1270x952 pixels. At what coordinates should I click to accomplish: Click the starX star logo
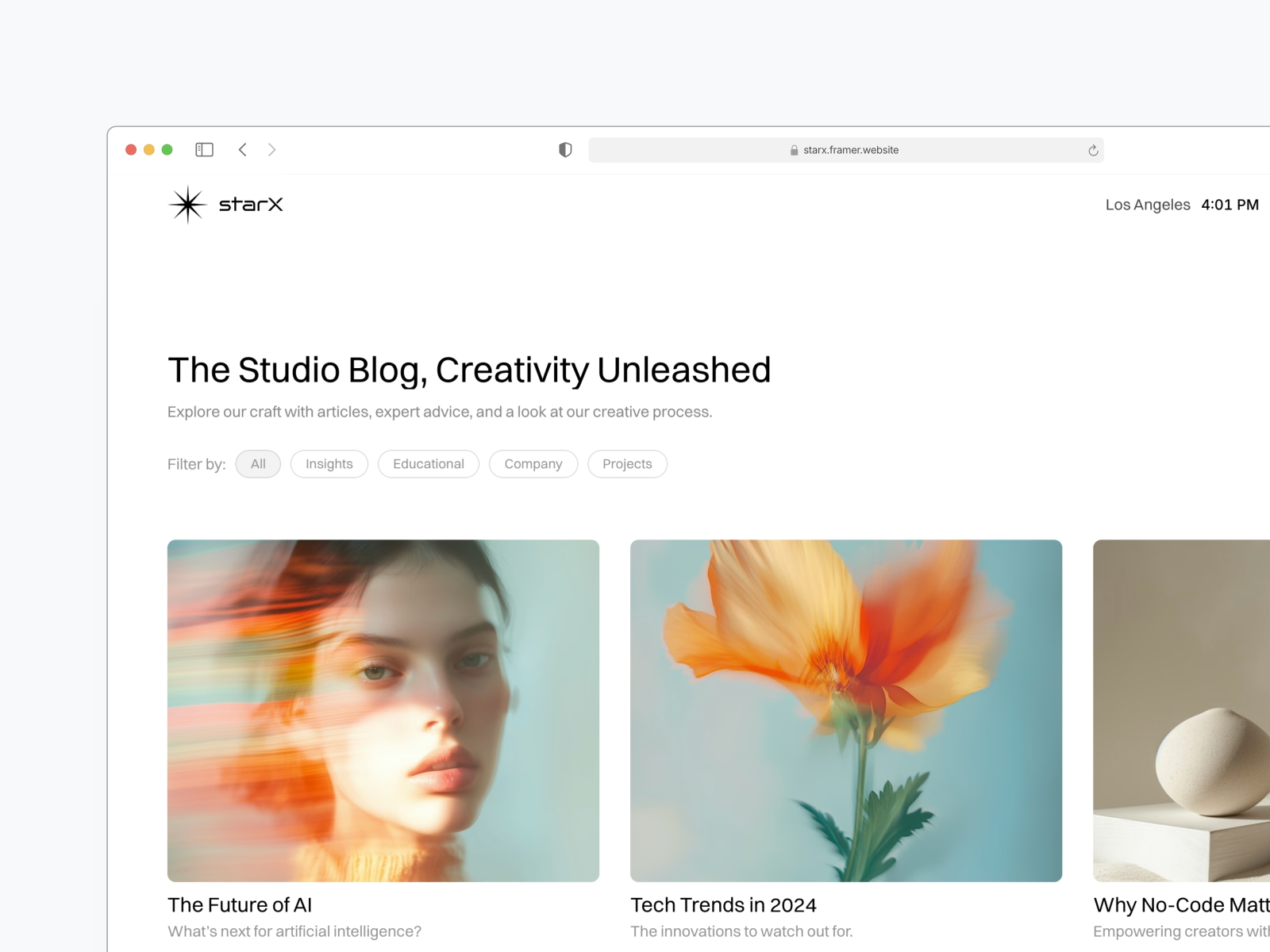[x=187, y=205]
